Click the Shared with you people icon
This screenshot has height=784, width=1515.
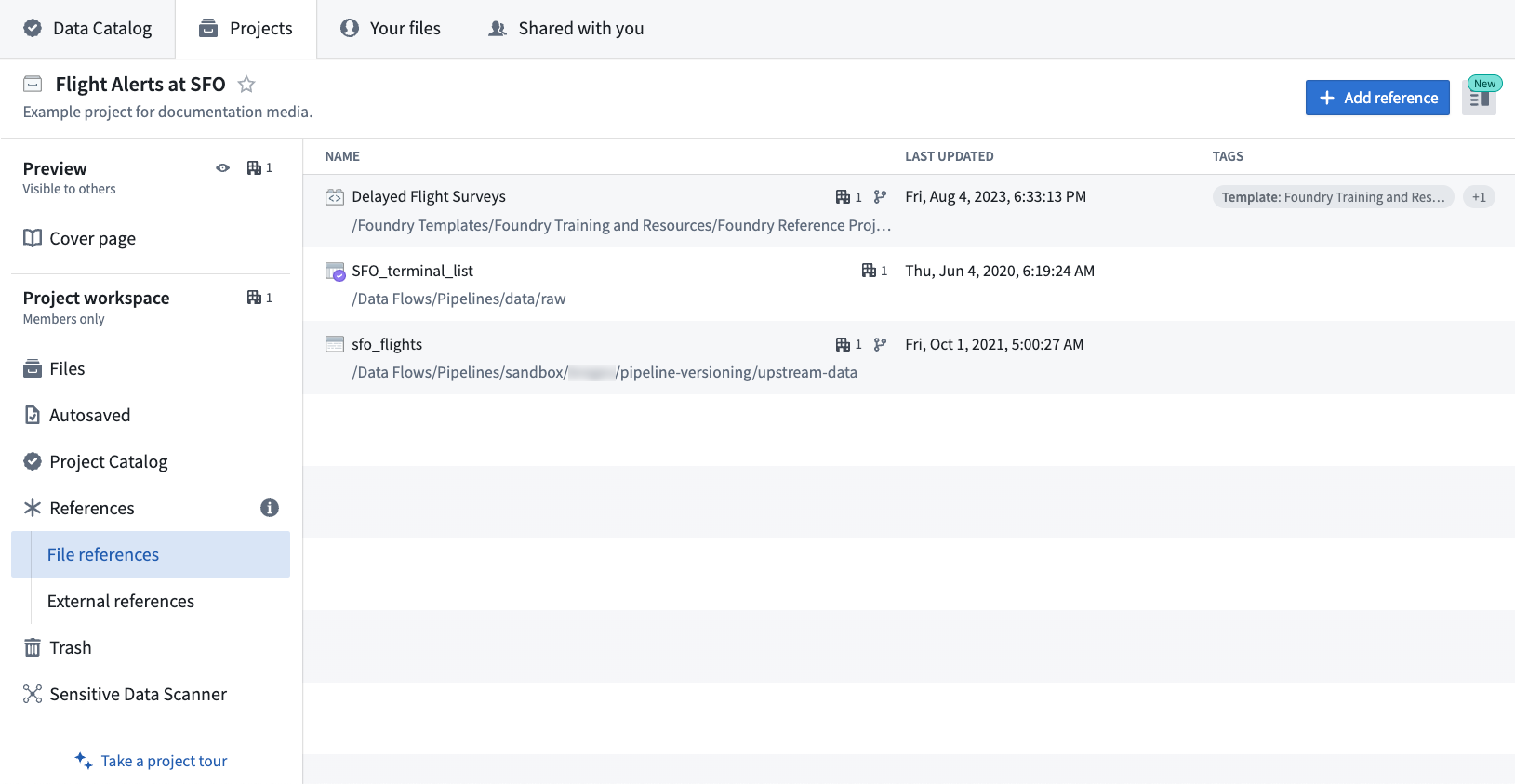(498, 29)
